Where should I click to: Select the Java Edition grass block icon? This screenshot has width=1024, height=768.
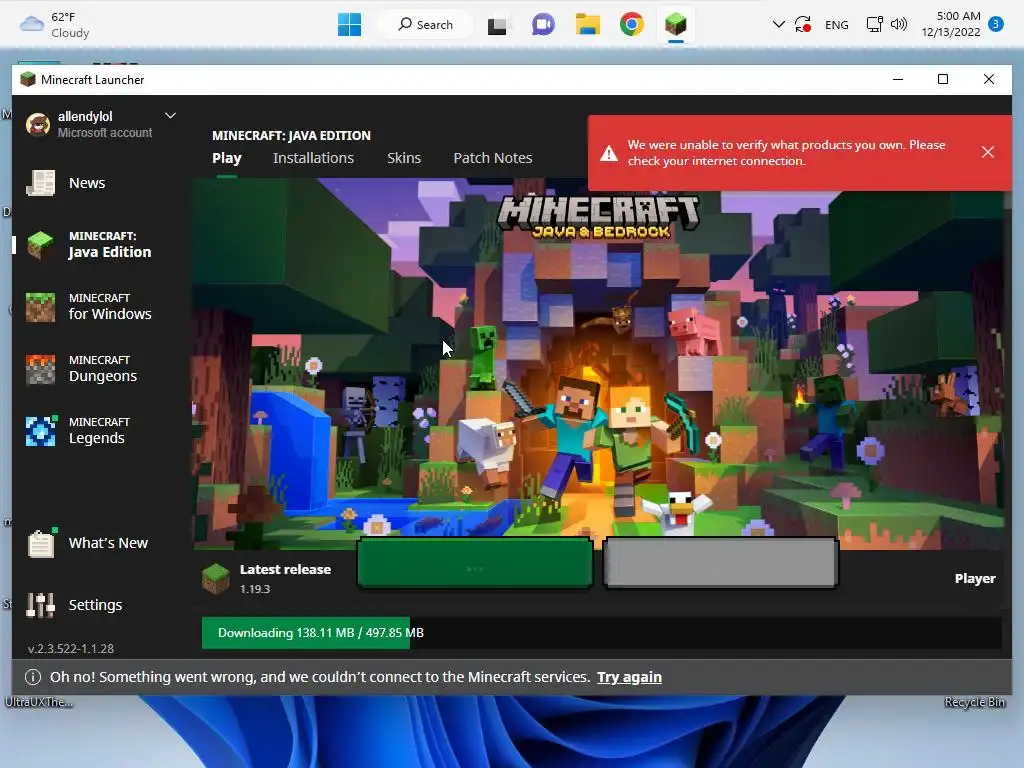40,245
